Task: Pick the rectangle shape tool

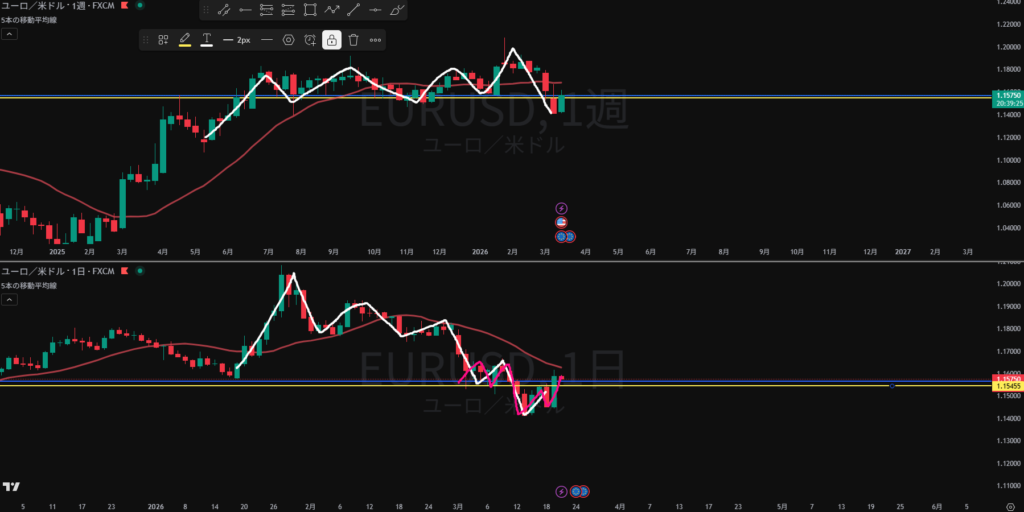Action: [x=310, y=10]
